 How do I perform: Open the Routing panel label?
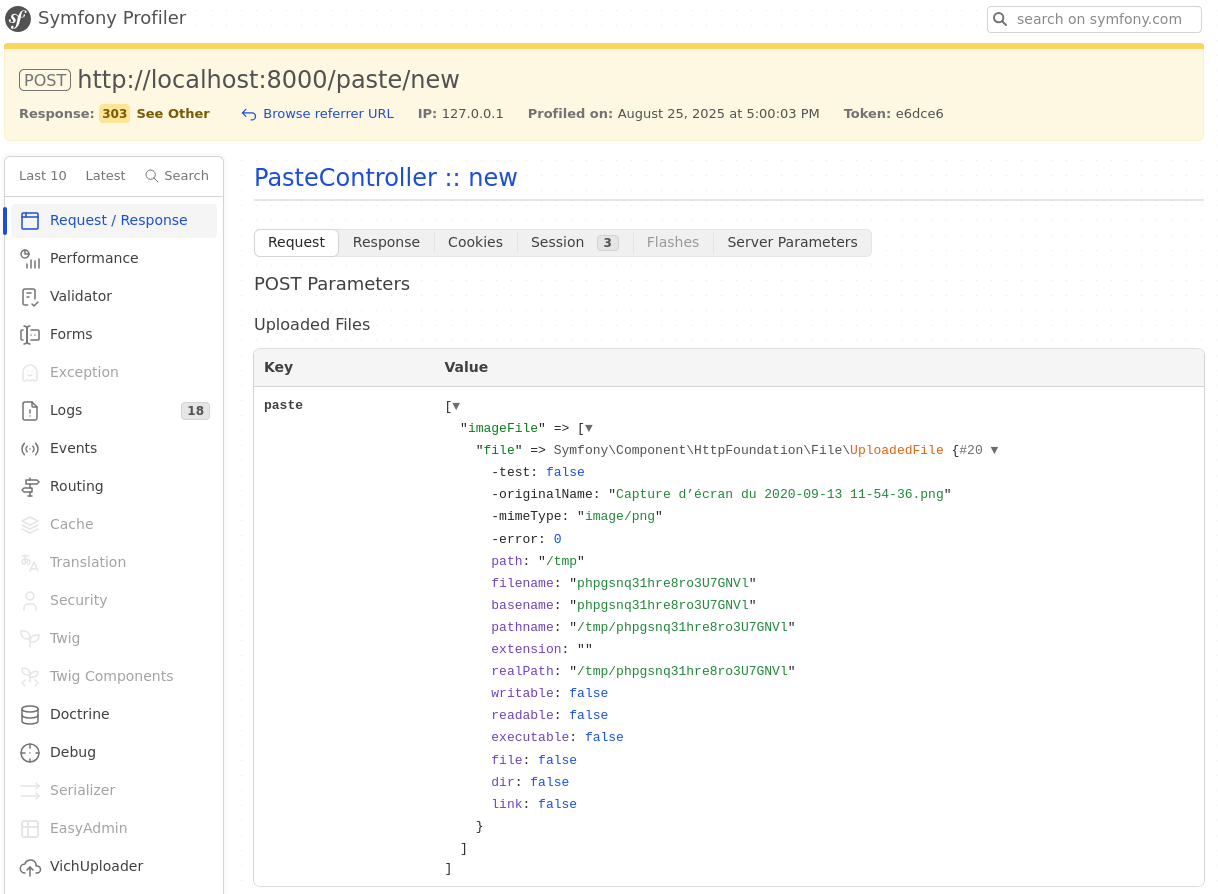(x=77, y=487)
